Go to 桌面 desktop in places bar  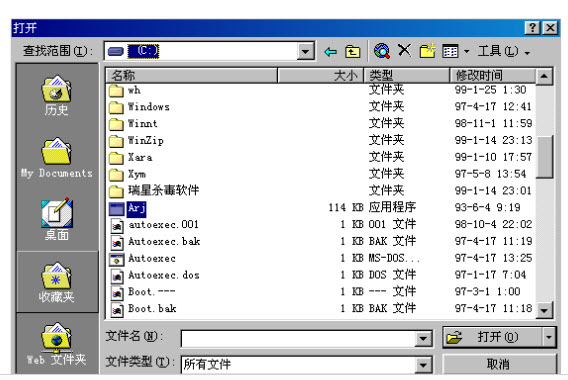[57, 220]
